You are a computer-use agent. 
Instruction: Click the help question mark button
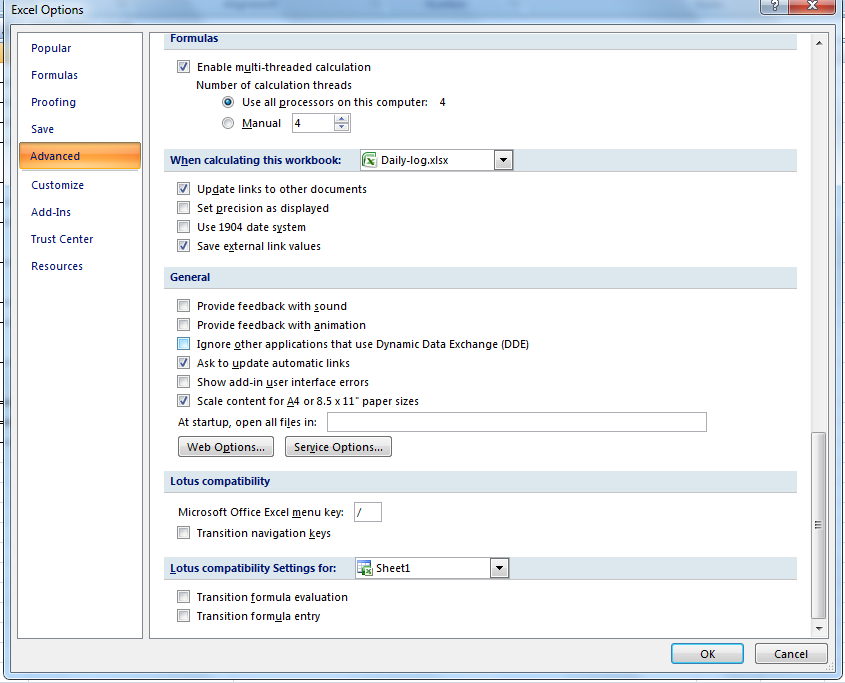tap(775, 5)
